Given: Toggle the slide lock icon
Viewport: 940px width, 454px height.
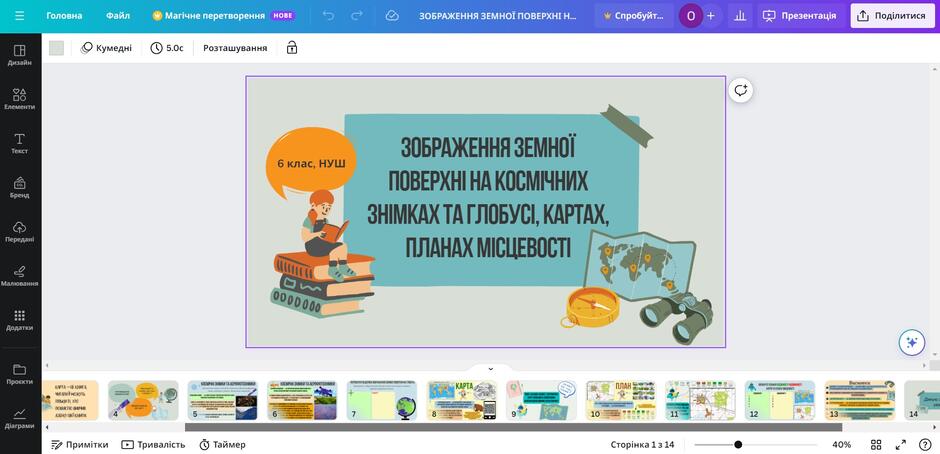Looking at the screenshot, I should coord(292,48).
